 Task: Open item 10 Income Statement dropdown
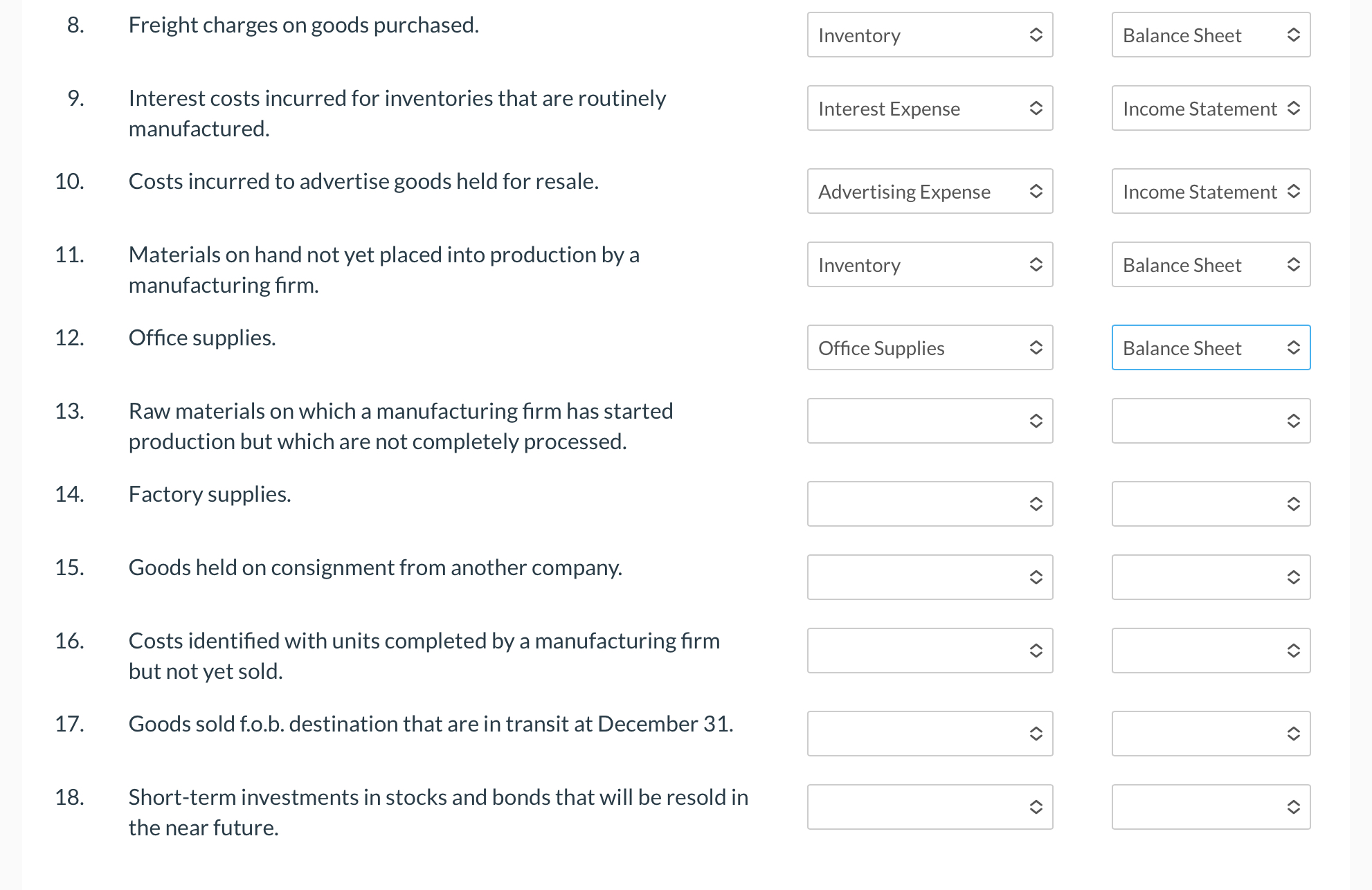[1210, 191]
